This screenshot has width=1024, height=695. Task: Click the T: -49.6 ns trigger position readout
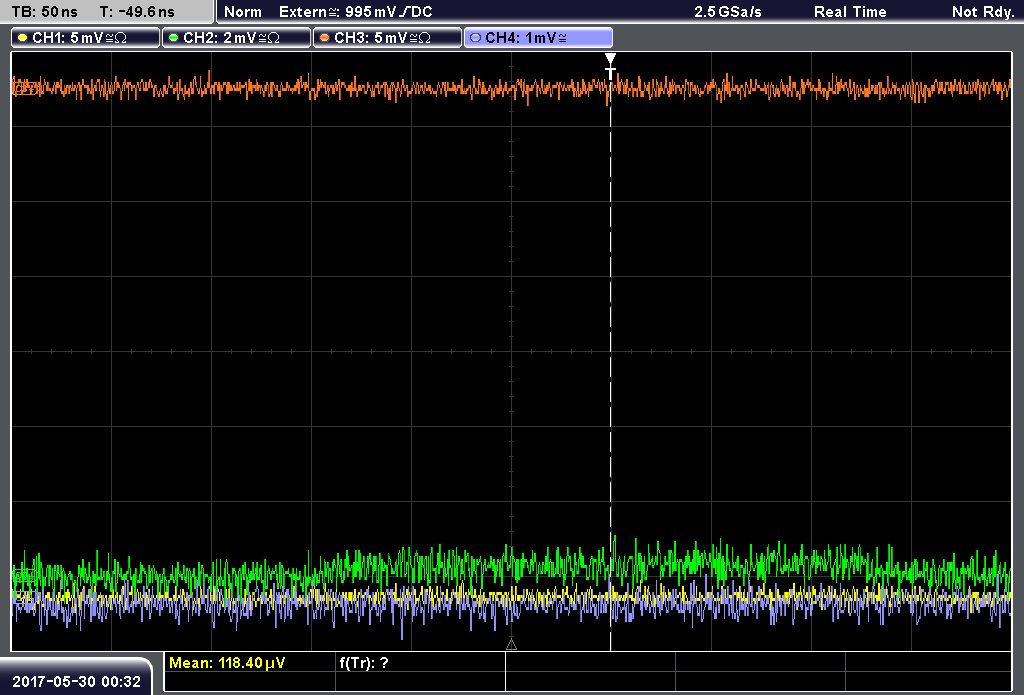click(137, 12)
